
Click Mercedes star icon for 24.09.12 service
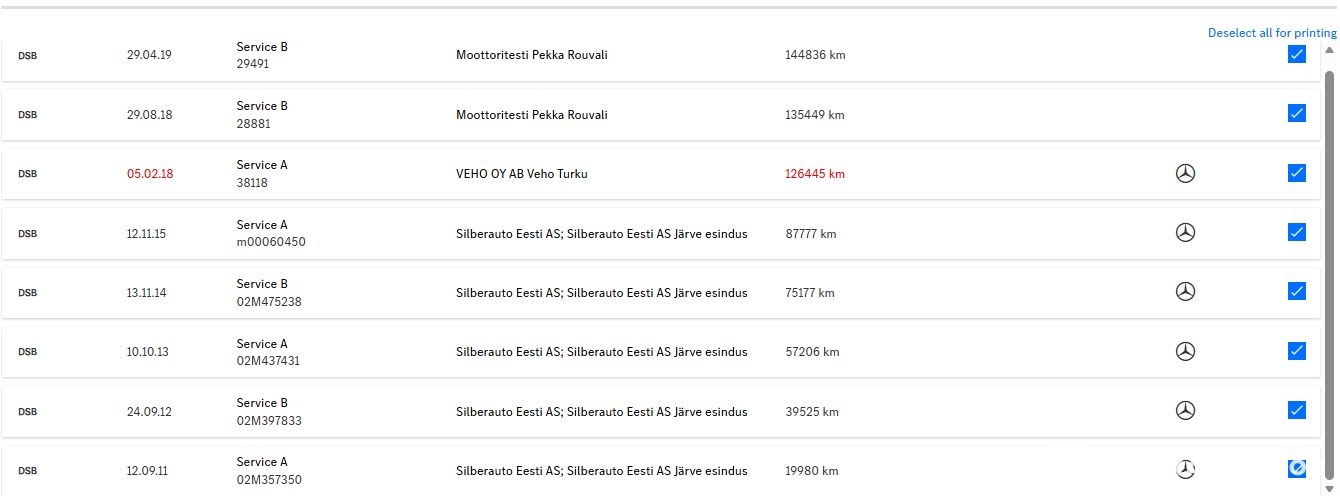pyautogui.click(x=1185, y=411)
